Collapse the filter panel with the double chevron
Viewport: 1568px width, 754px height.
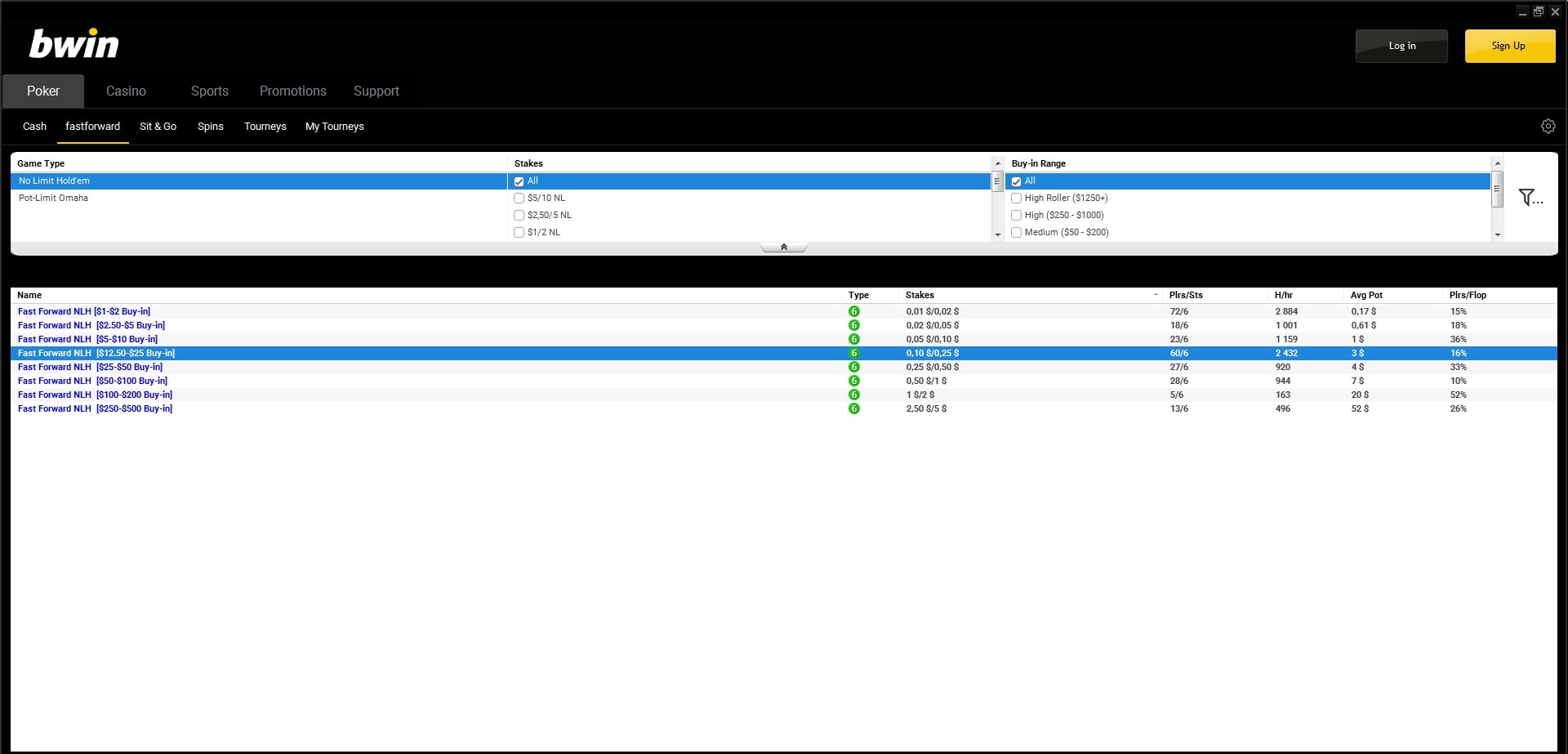(784, 247)
